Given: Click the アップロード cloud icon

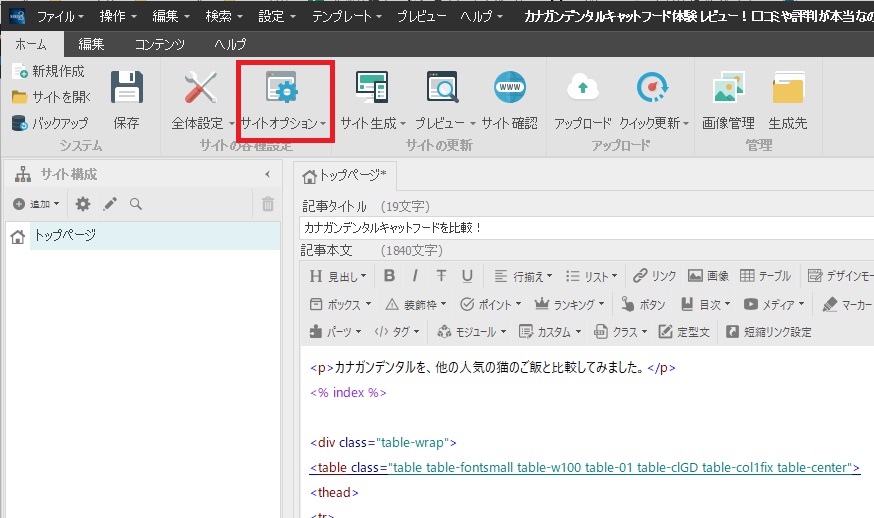Looking at the screenshot, I should click(x=582, y=87).
